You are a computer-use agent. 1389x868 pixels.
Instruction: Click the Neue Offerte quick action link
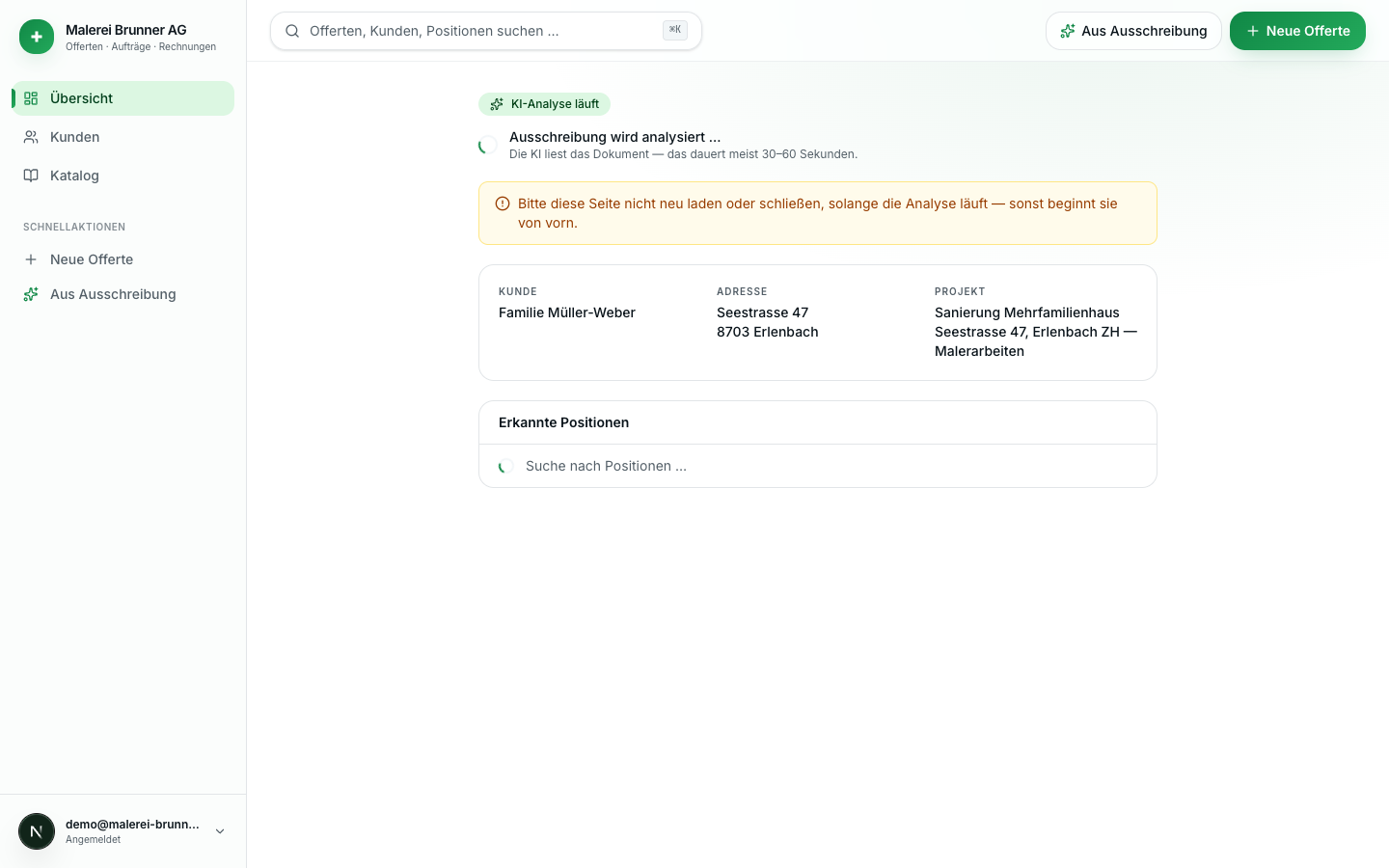tap(123, 259)
